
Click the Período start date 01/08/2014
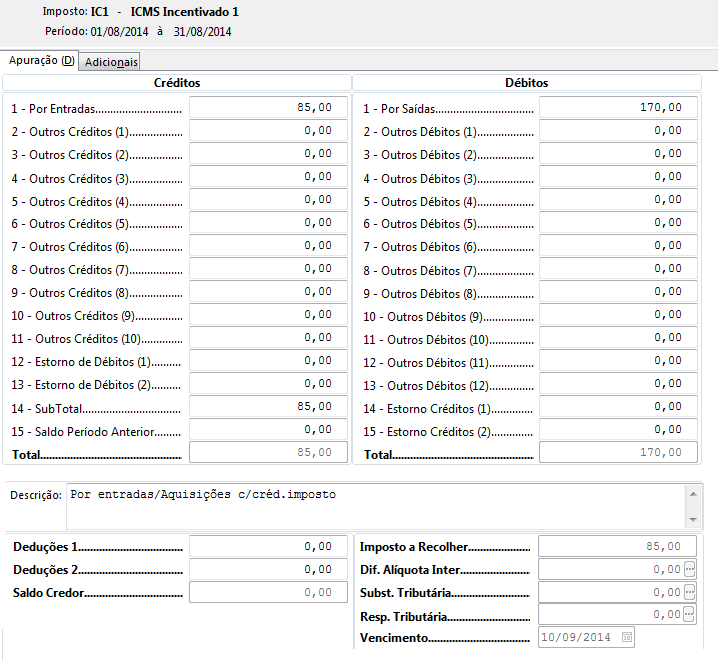tap(120, 32)
